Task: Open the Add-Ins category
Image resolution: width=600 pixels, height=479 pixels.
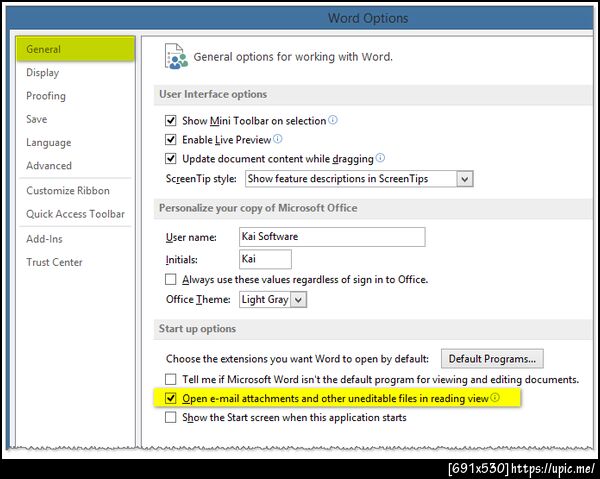Action: pyautogui.click(x=44, y=239)
